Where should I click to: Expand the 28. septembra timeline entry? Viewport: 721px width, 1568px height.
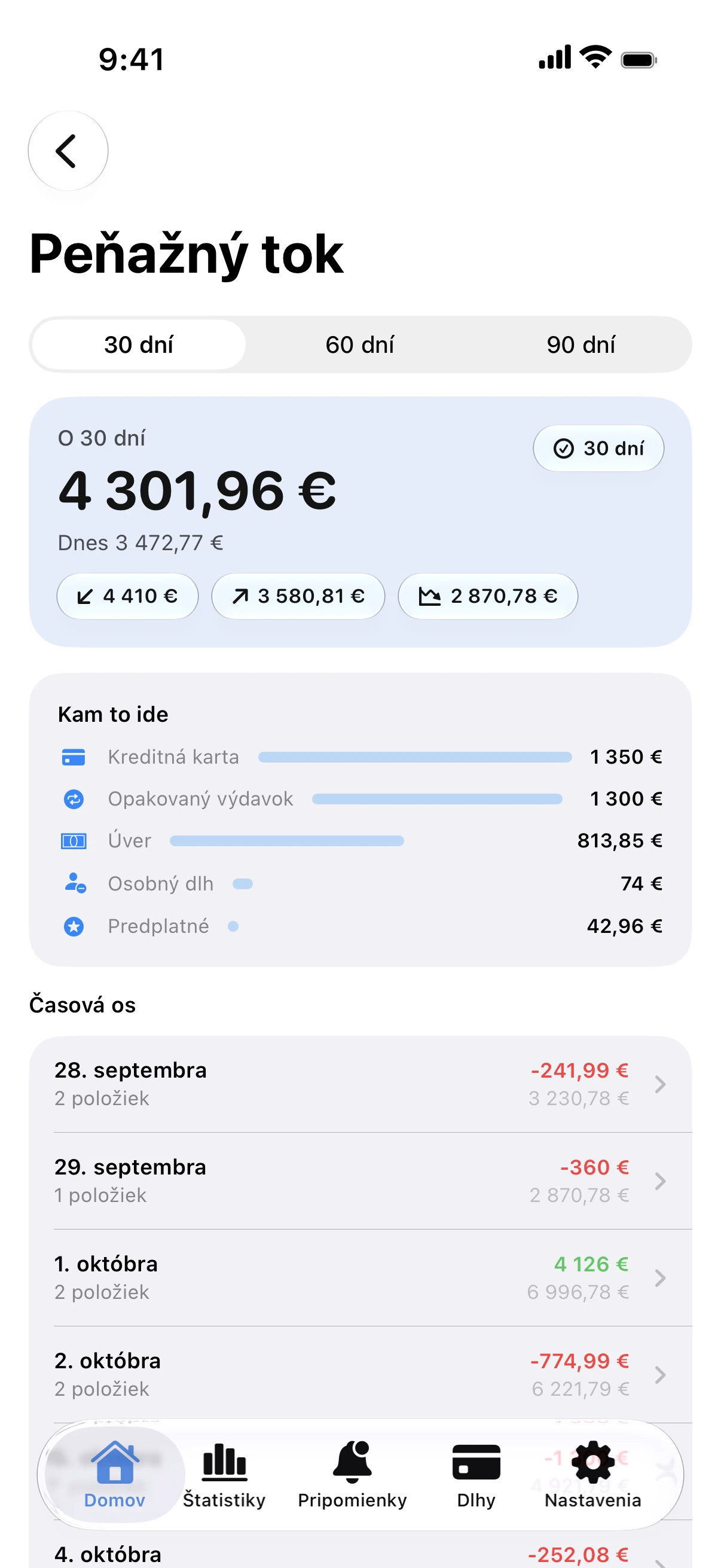click(x=360, y=1084)
